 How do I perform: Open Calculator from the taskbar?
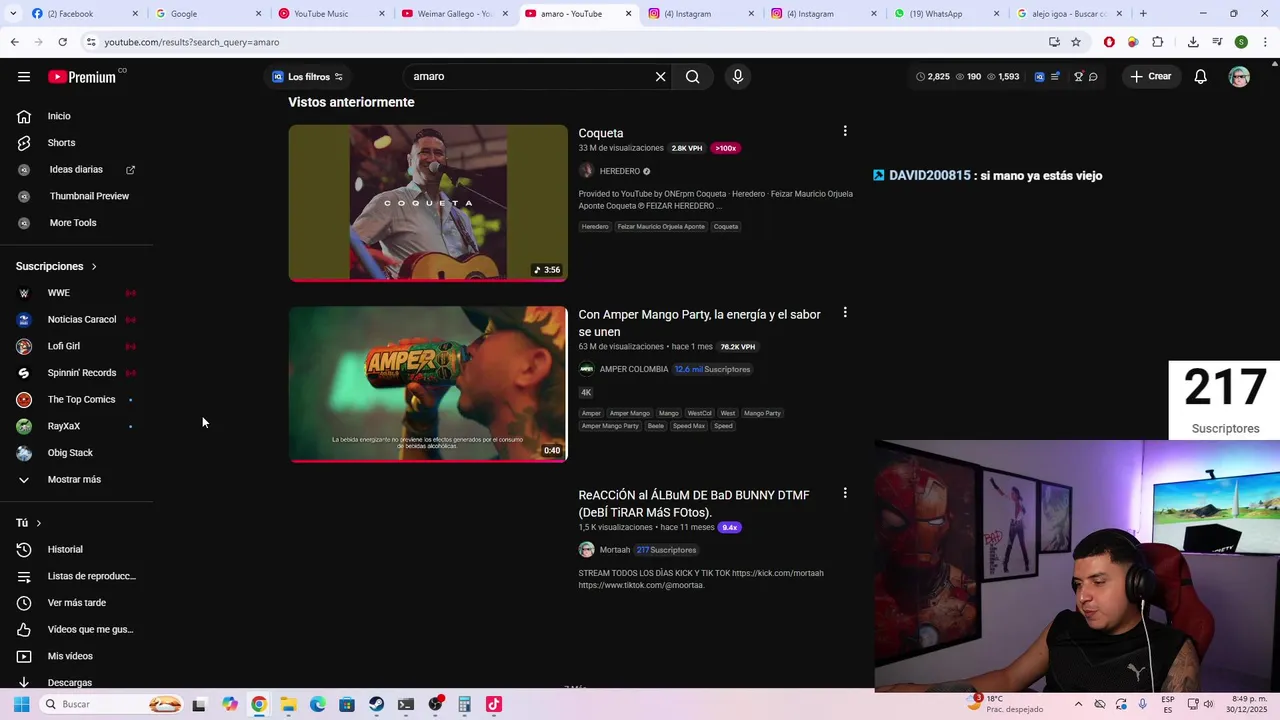pyautogui.click(x=464, y=704)
